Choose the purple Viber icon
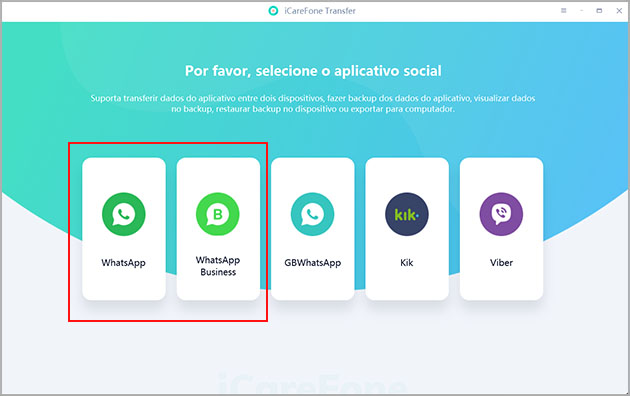Image resolution: width=630 pixels, height=396 pixels. tap(501, 214)
